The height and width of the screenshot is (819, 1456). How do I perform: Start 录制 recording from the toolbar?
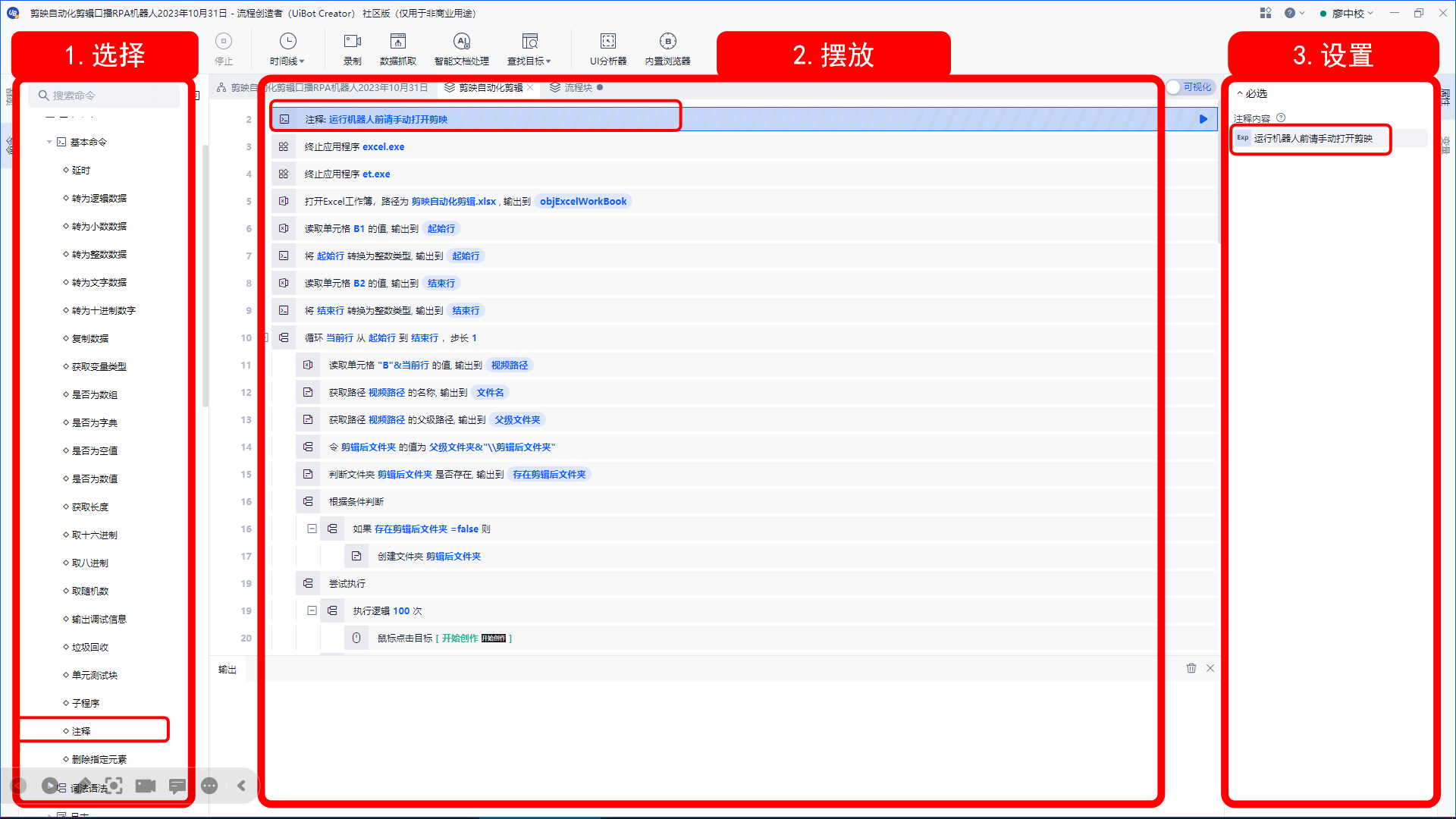pyautogui.click(x=353, y=41)
